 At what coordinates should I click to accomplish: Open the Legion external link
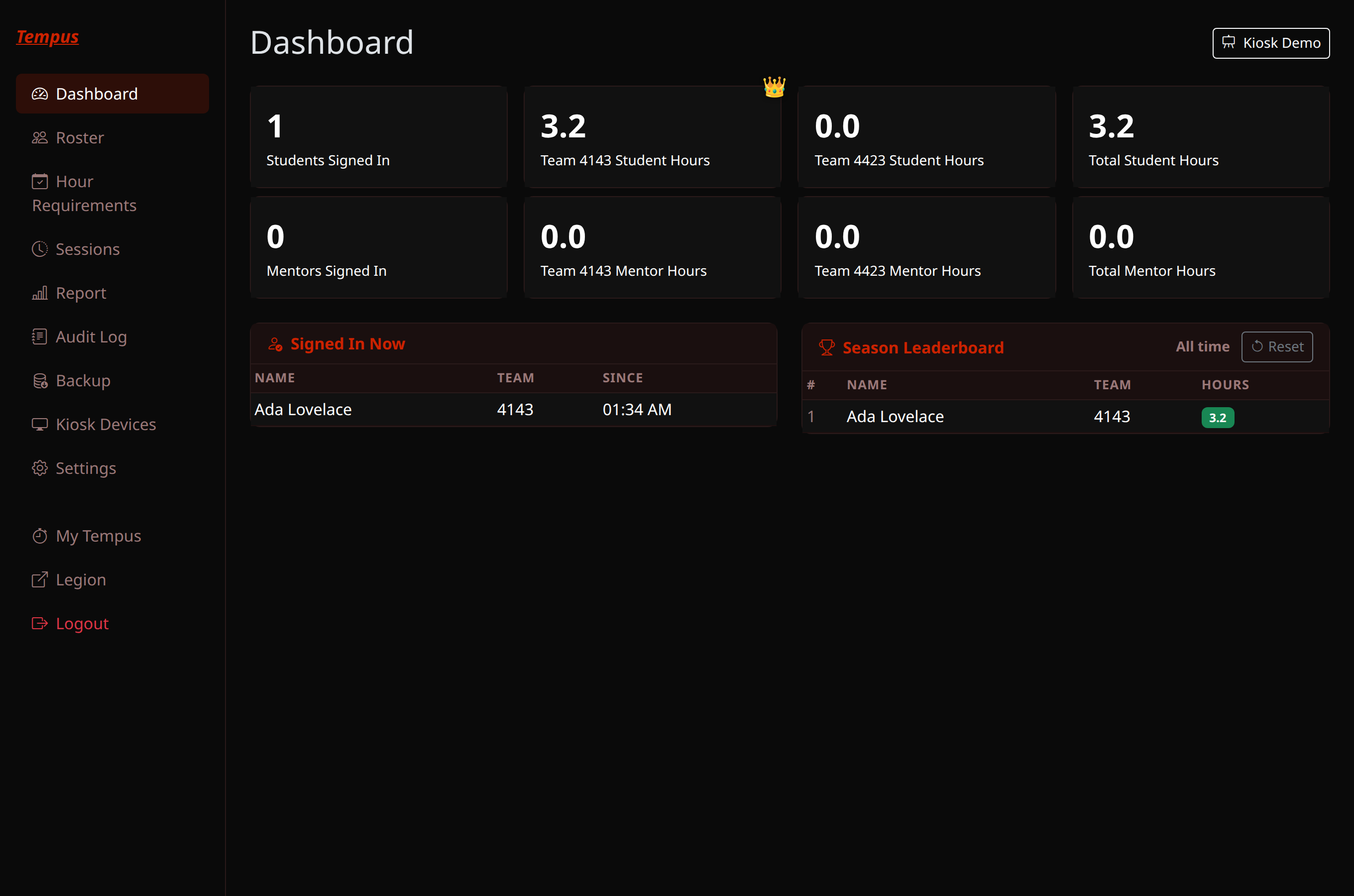pyautogui.click(x=113, y=579)
